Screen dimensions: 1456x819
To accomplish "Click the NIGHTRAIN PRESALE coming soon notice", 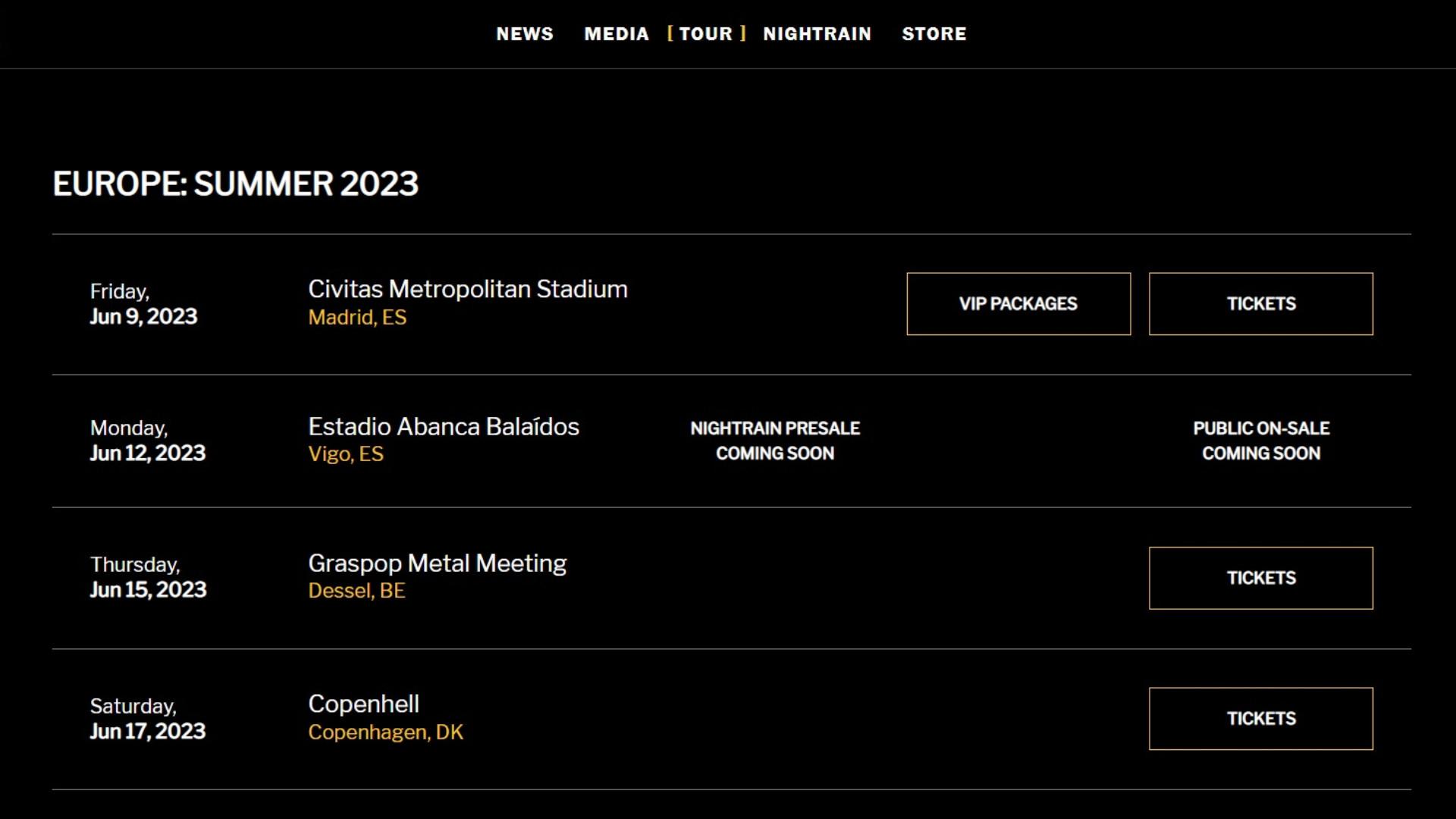I will tap(775, 441).
